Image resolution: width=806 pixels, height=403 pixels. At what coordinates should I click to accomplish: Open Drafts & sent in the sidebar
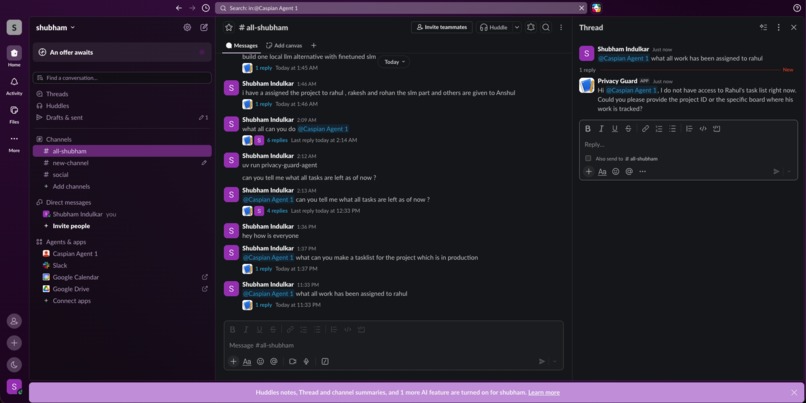(122, 118)
